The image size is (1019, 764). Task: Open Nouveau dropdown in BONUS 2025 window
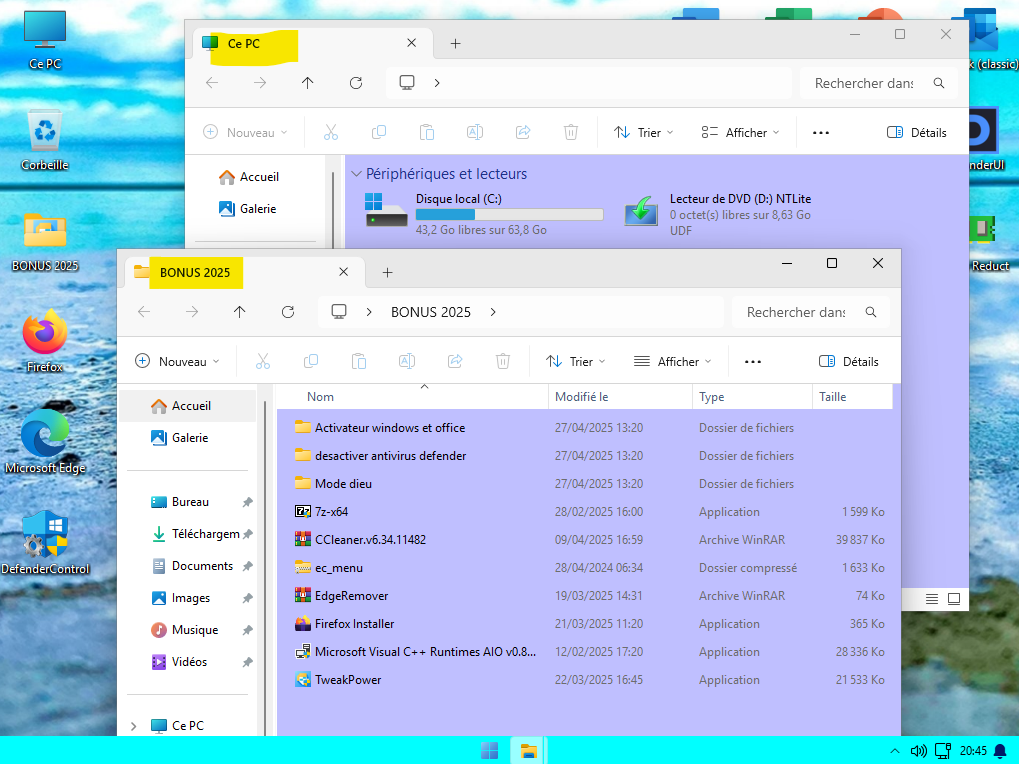pos(177,361)
